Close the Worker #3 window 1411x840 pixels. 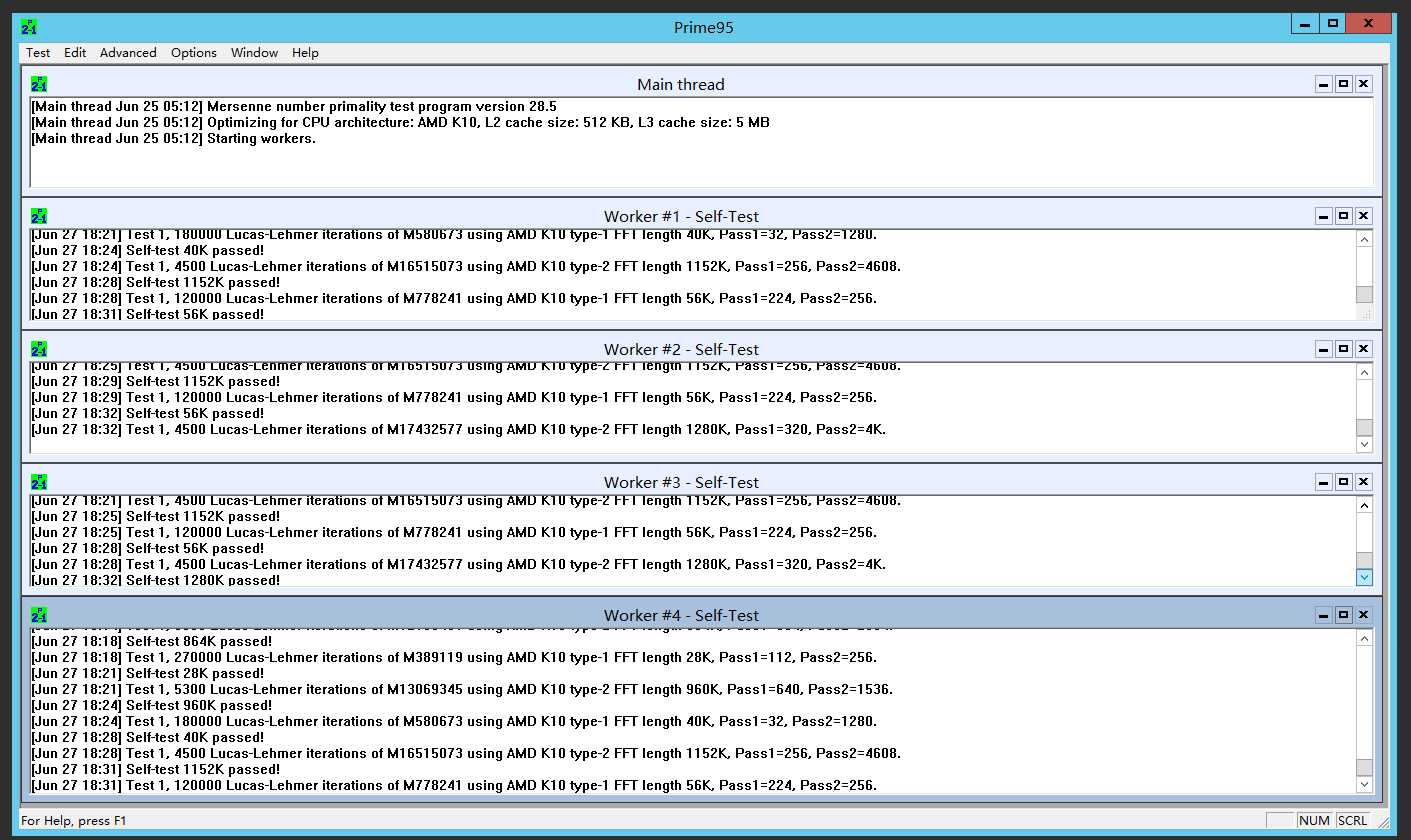point(1364,482)
